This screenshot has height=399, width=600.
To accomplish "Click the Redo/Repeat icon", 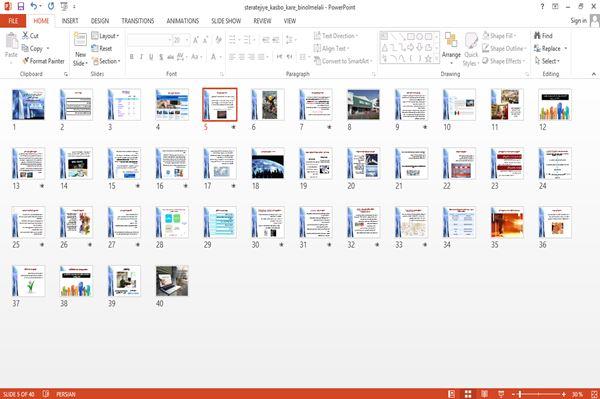I will [51, 7].
